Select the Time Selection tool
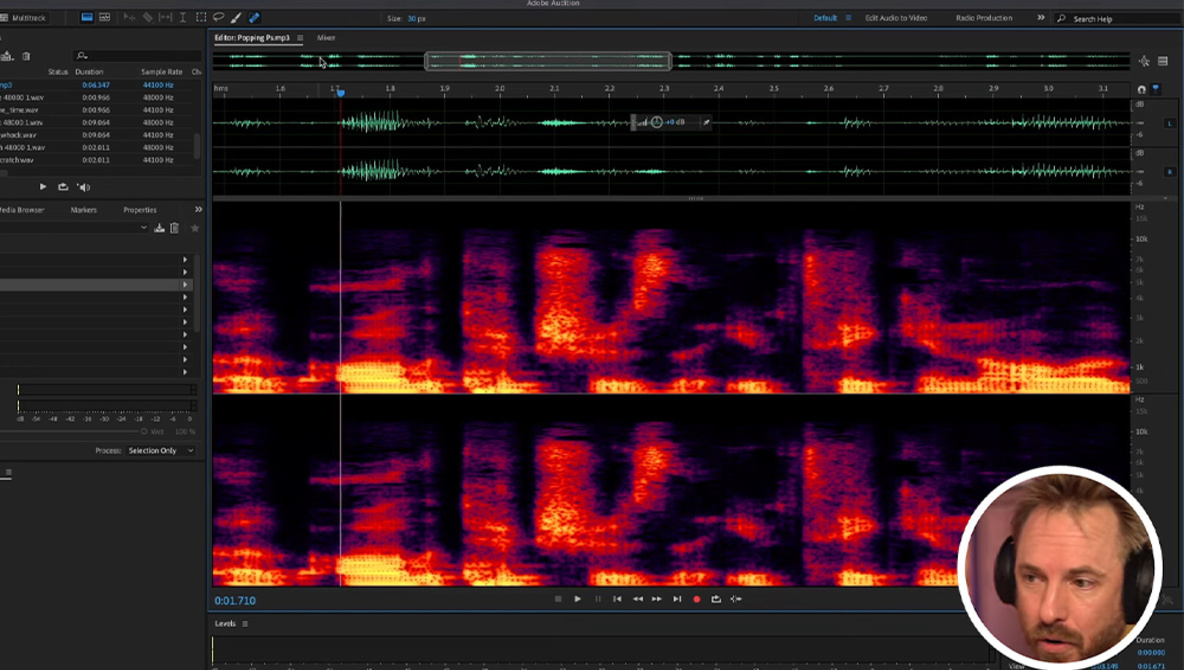The height and width of the screenshot is (670, 1184). coord(183,18)
